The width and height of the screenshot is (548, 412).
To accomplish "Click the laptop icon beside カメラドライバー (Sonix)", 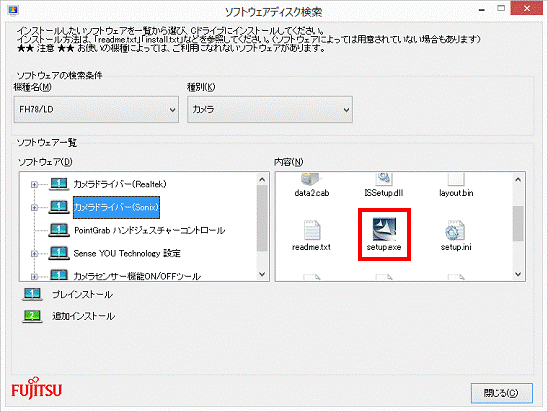I will click(x=59, y=207).
